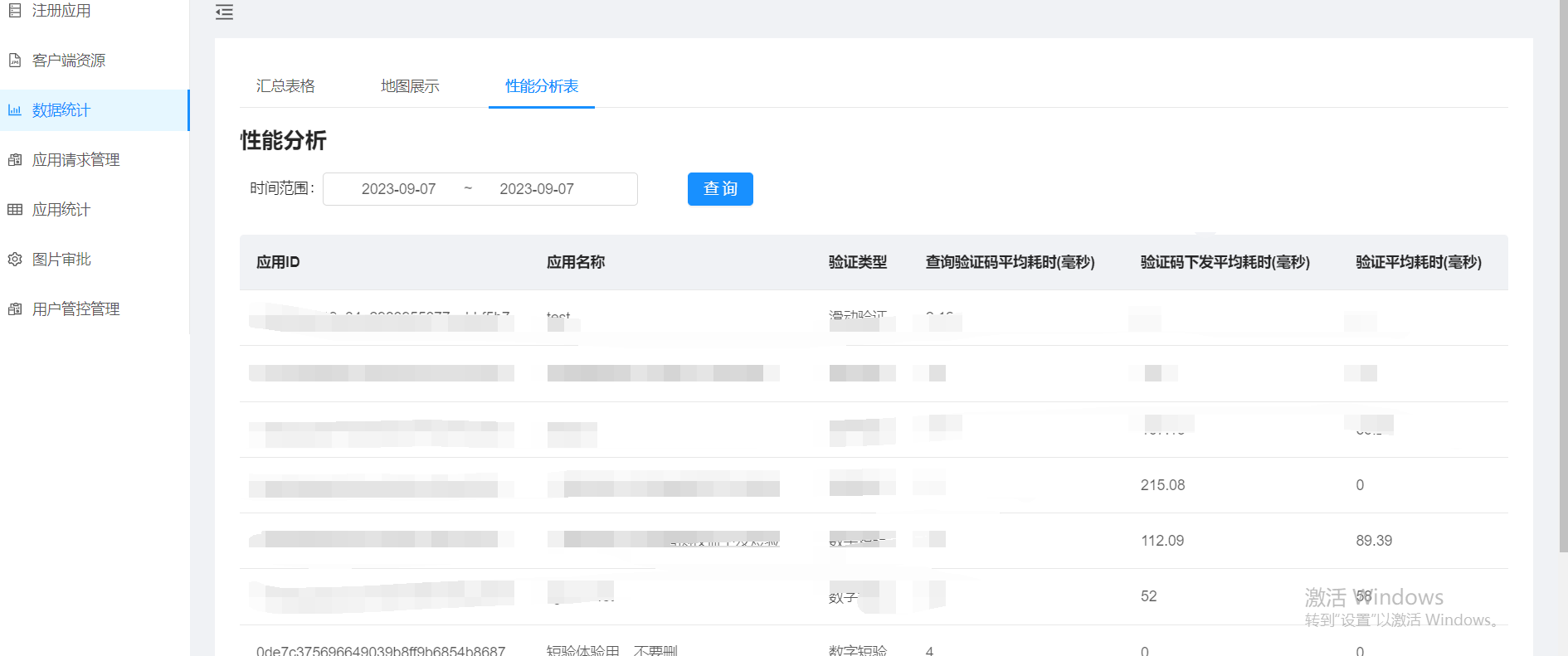1568x656 pixels.
Task: Click the 112.09 cell value
Action: coord(1162,541)
